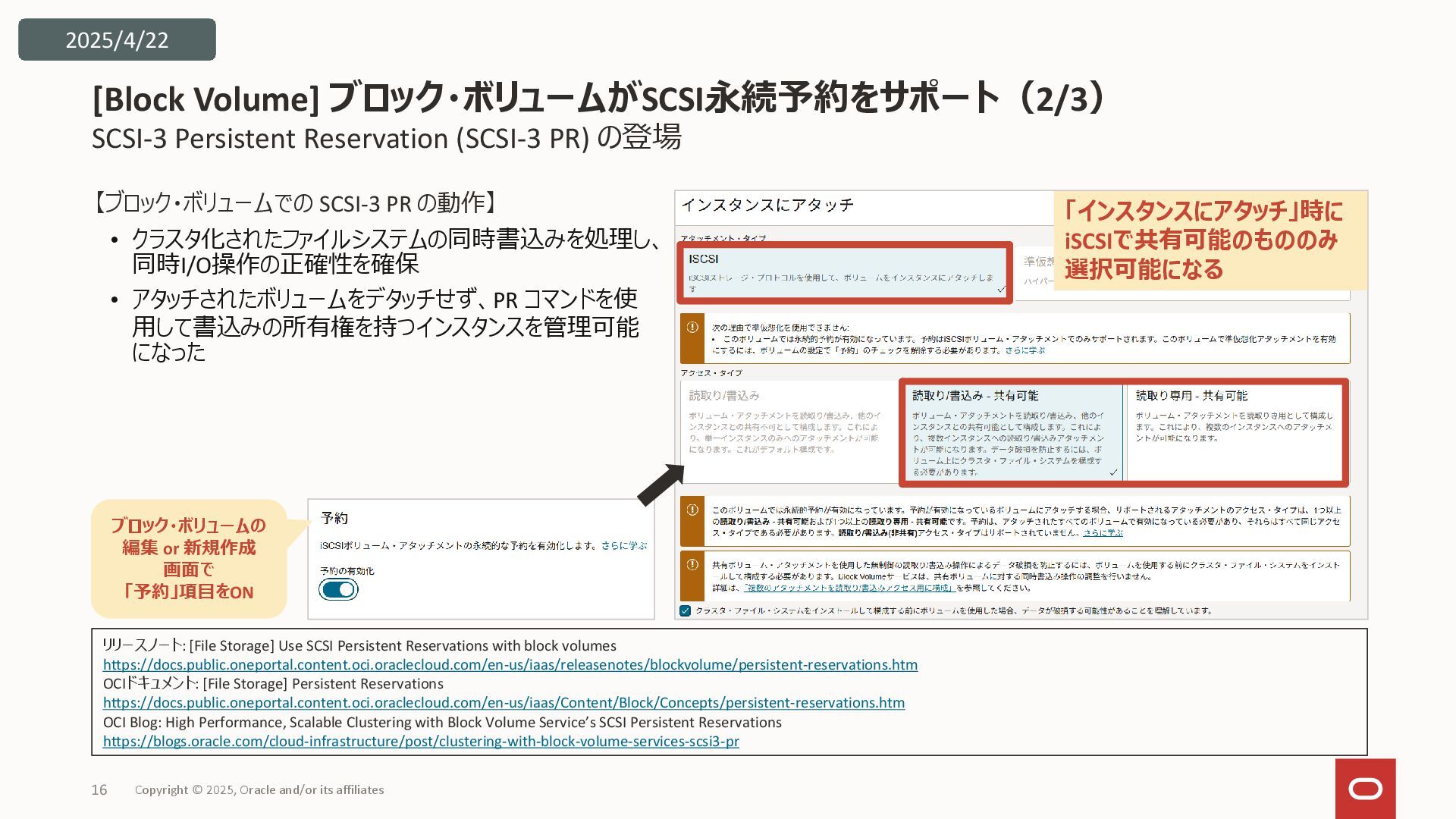
Task: Click checkmark in read/write shareable card
Action: pyautogui.click(x=1113, y=472)
